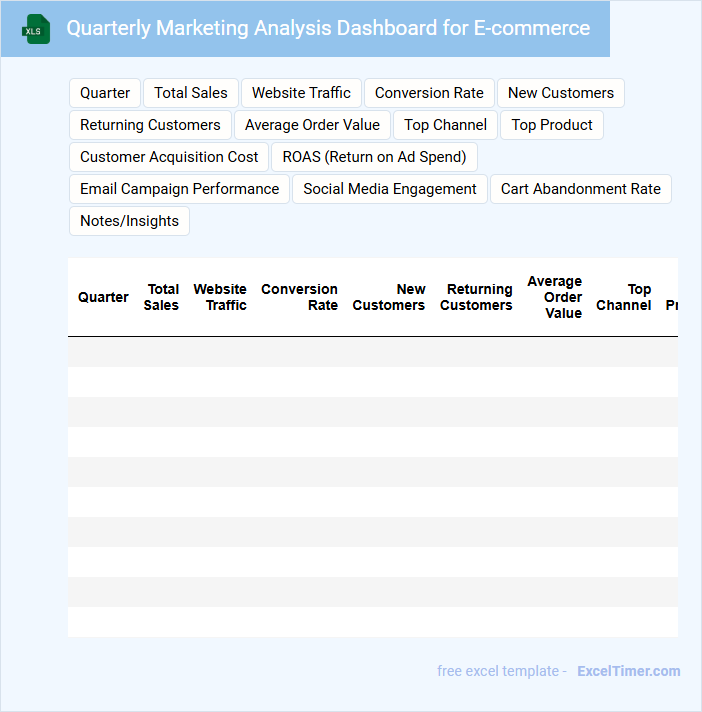
Task: Click the green XLS file icon
Action: (36, 29)
